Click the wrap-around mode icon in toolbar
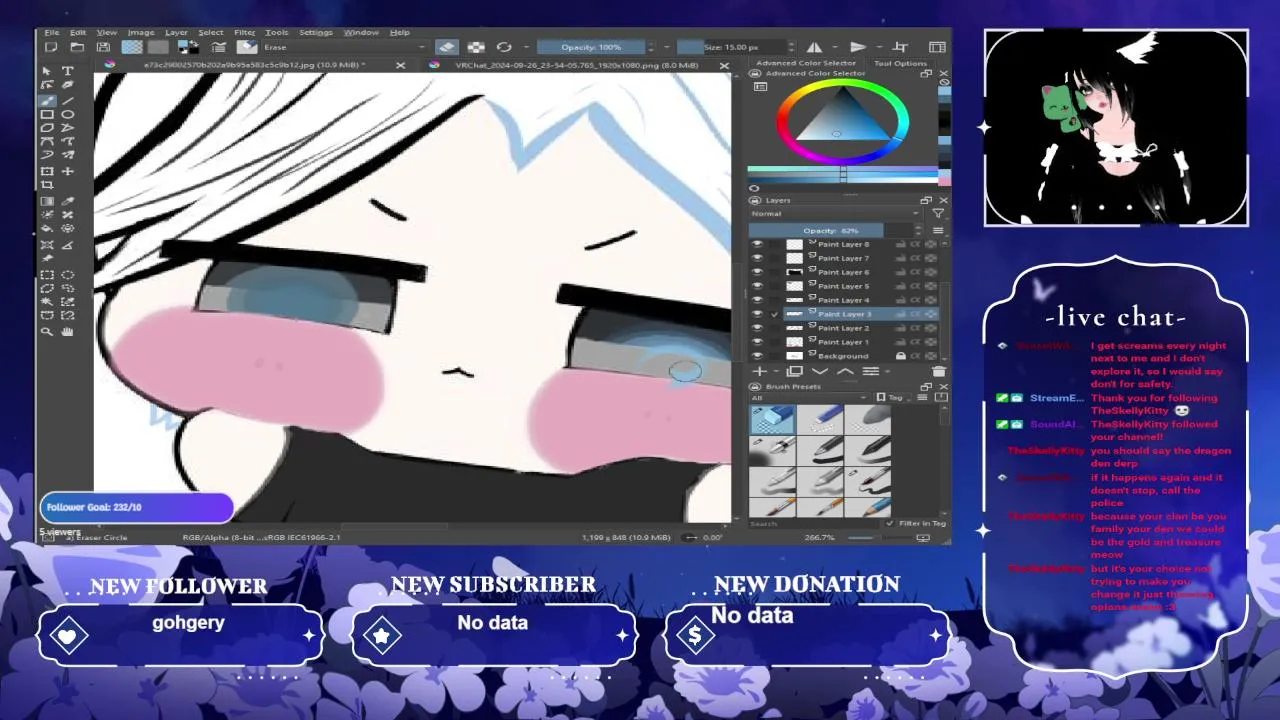The image size is (1280, 720). point(899,47)
